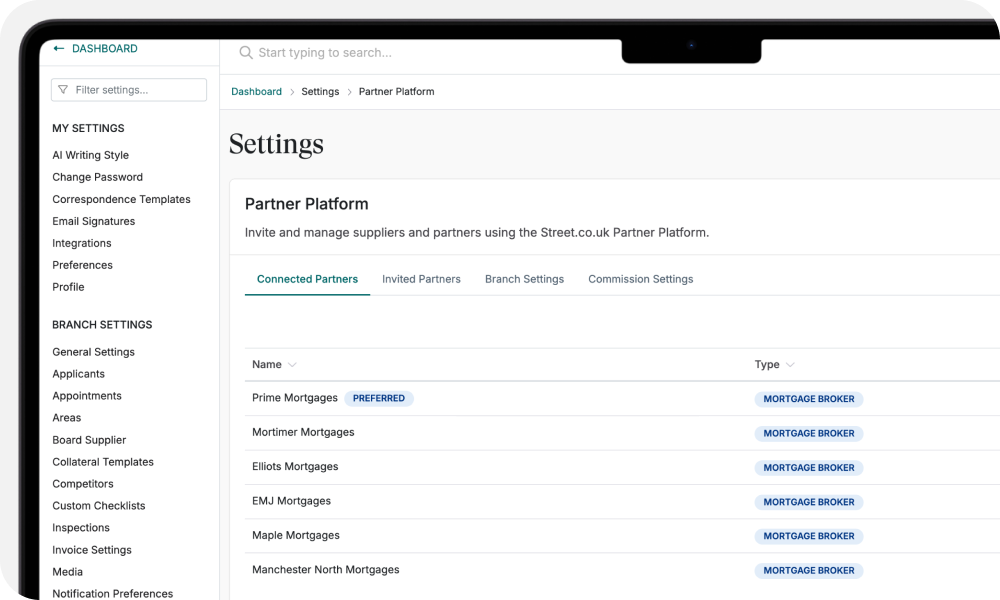Click the Settings breadcrumb item
The width and height of the screenshot is (1000, 600).
pos(320,92)
